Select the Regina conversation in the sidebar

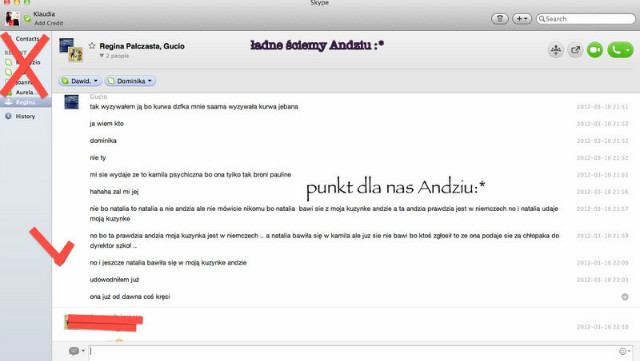[x=25, y=102]
